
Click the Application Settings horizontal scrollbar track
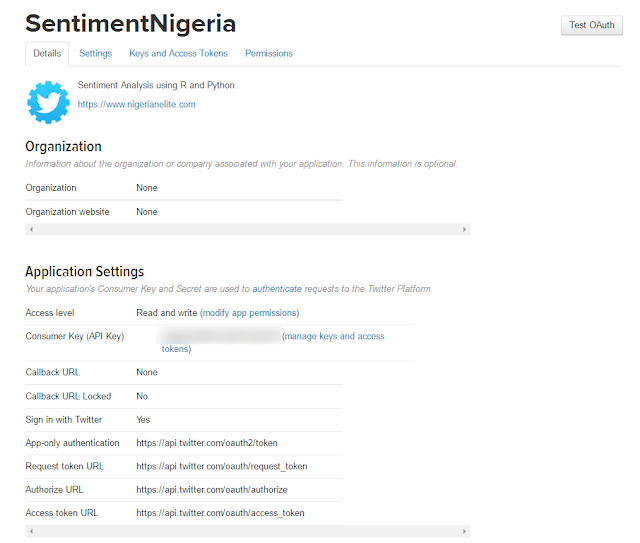[248, 531]
